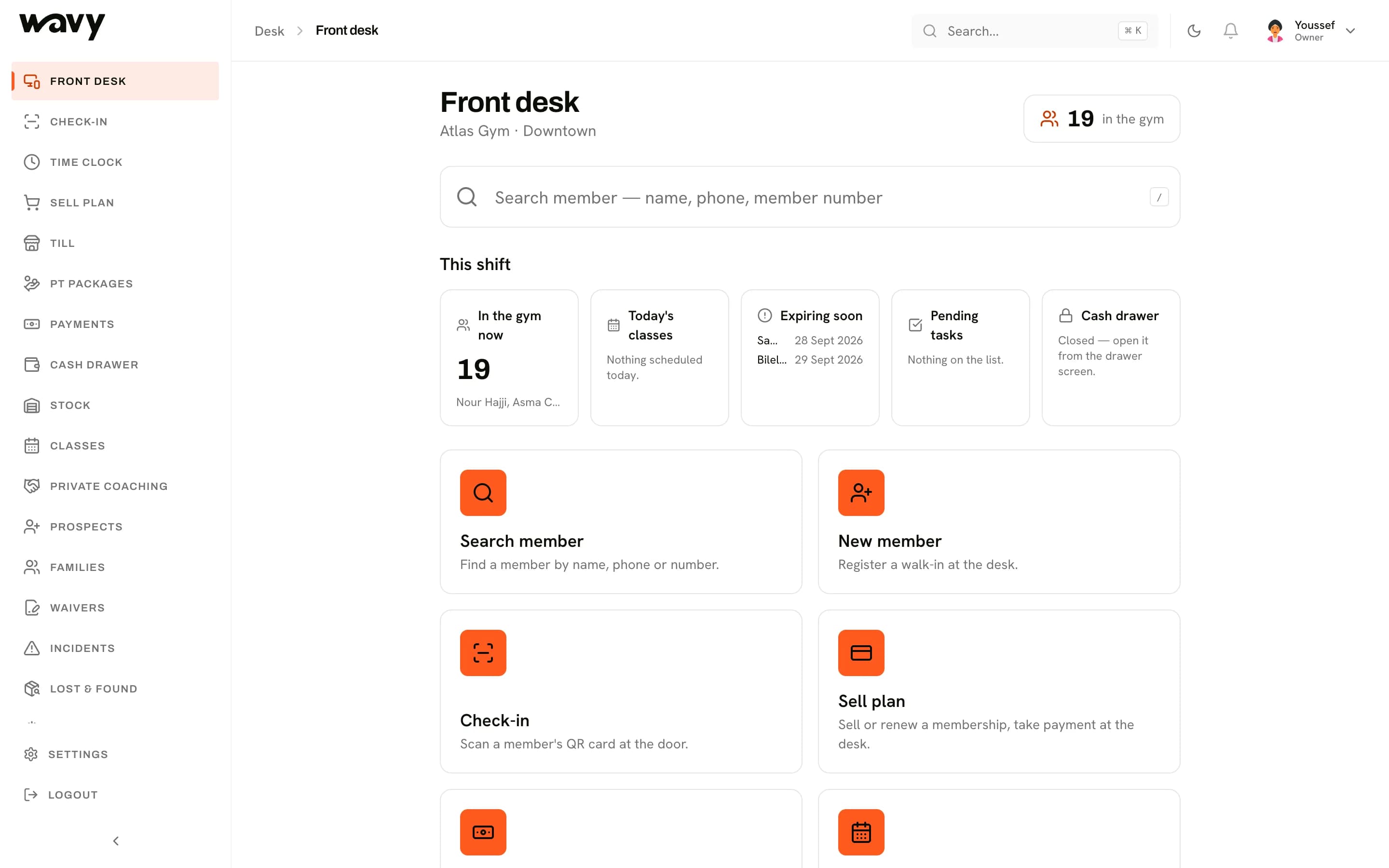Screen dimensions: 1389x868
Task: Open the Pending tasks card
Action: [x=960, y=358]
